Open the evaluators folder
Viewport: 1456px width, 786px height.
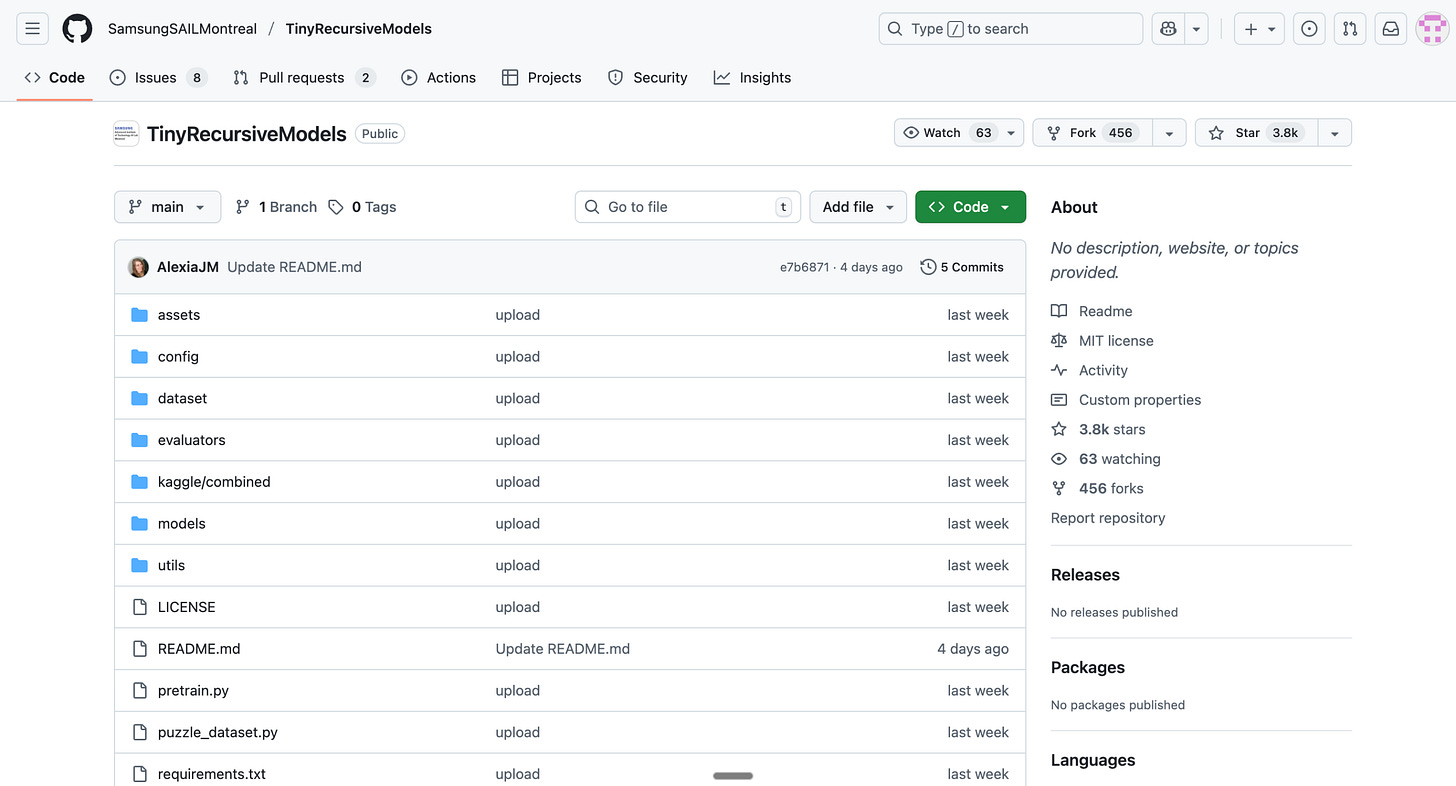[192, 440]
